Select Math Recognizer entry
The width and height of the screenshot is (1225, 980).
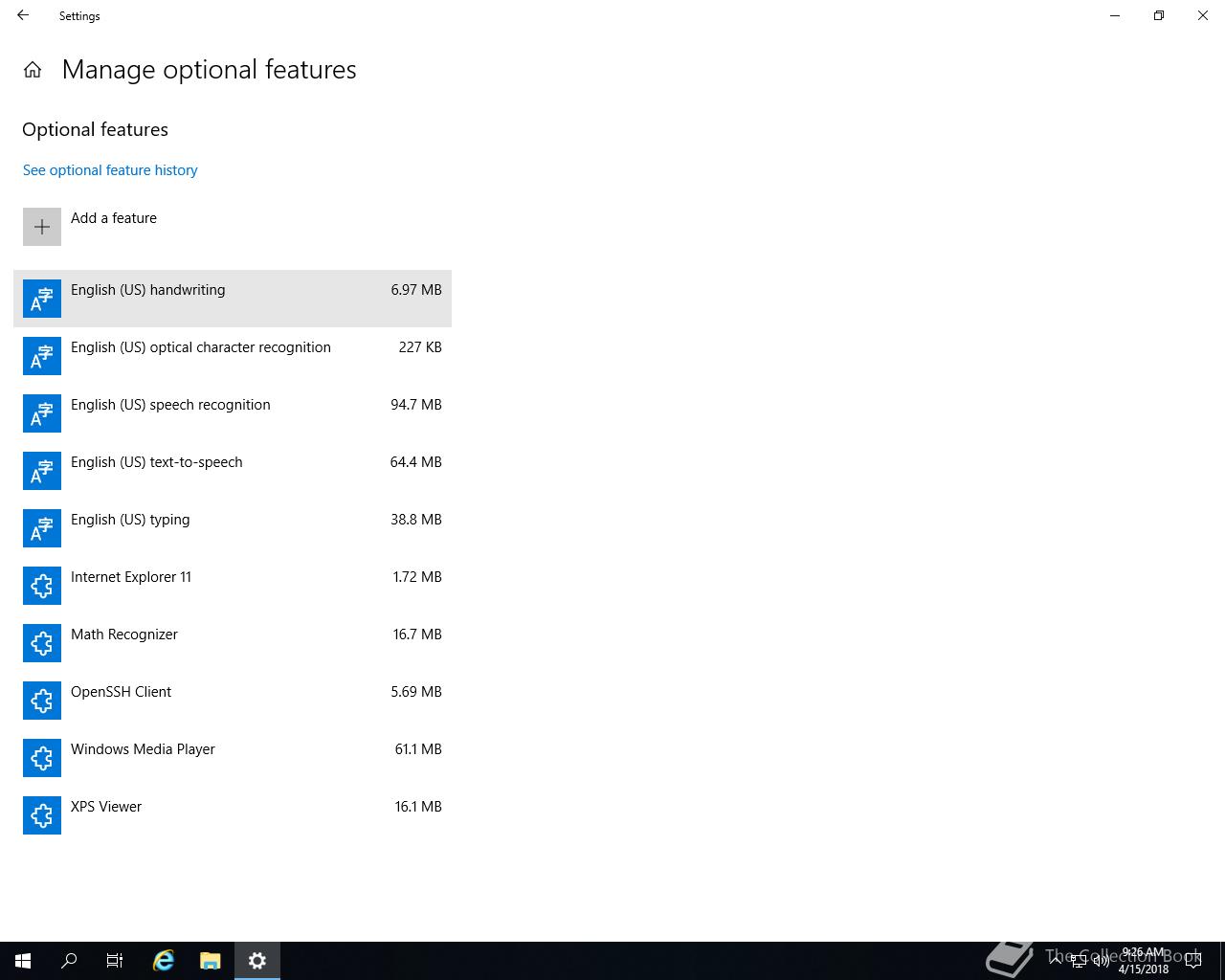click(x=233, y=643)
